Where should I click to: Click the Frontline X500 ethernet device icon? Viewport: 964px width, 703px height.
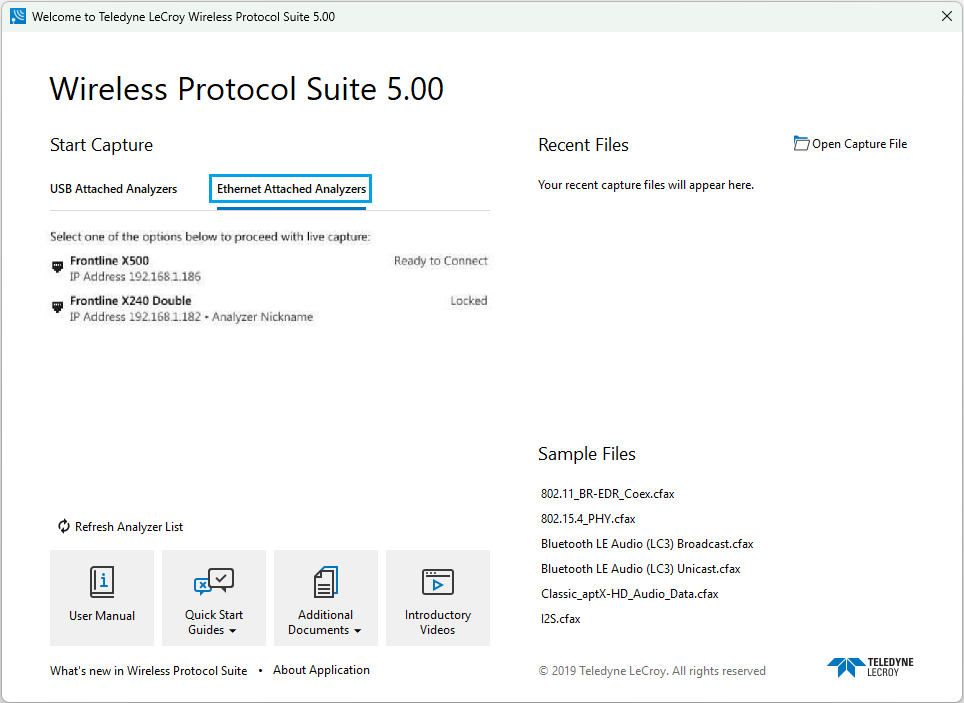click(57, 267)
